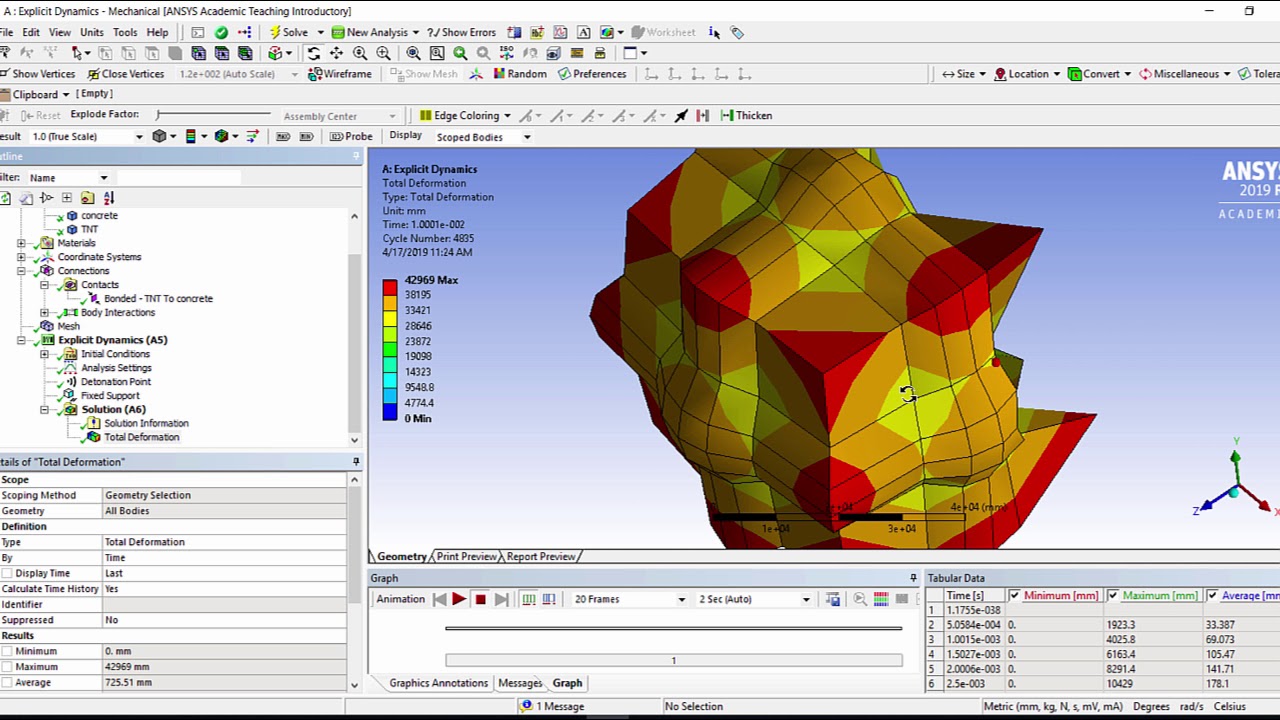The width and height of the screenshot is (1280, 720).
Task: Expand the Body Interactions node
Action: click(x=44, y=313)
